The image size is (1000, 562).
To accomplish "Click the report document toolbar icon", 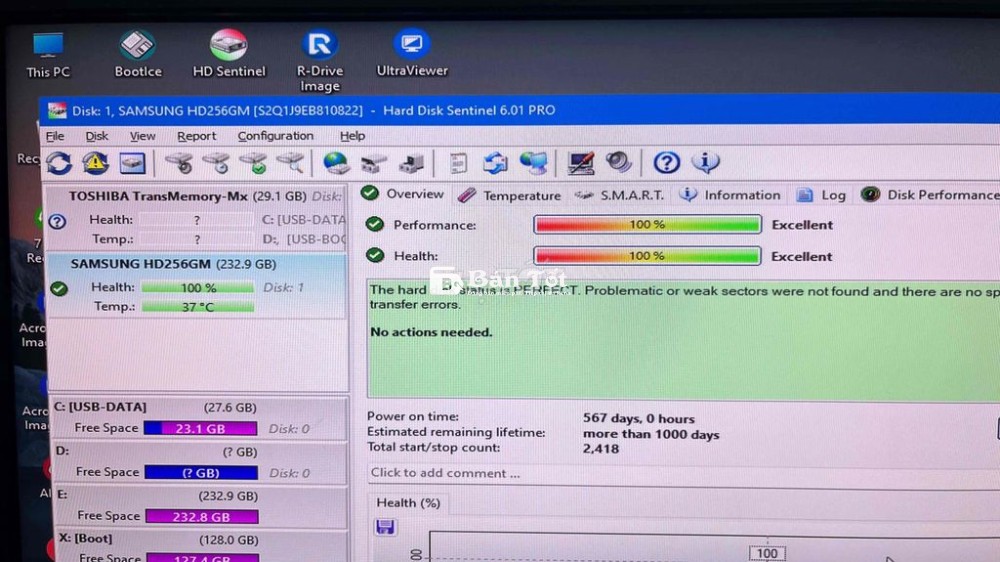I will pos(458,163).
